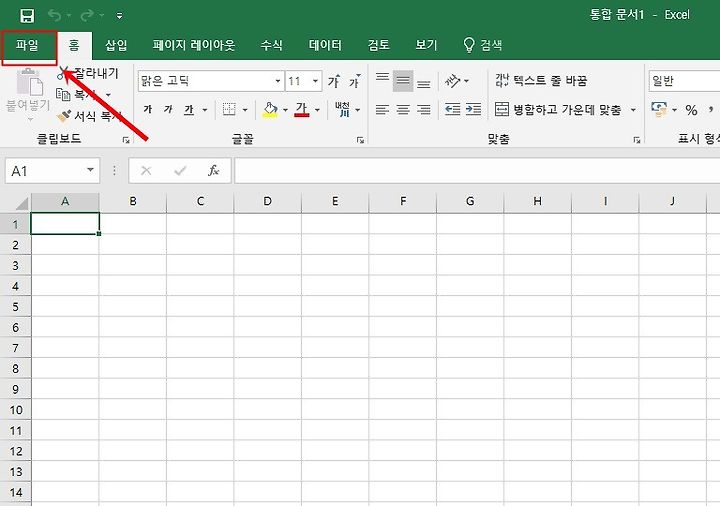Open the 클립보드 group dialog launcher

click(x=126, y=140)
